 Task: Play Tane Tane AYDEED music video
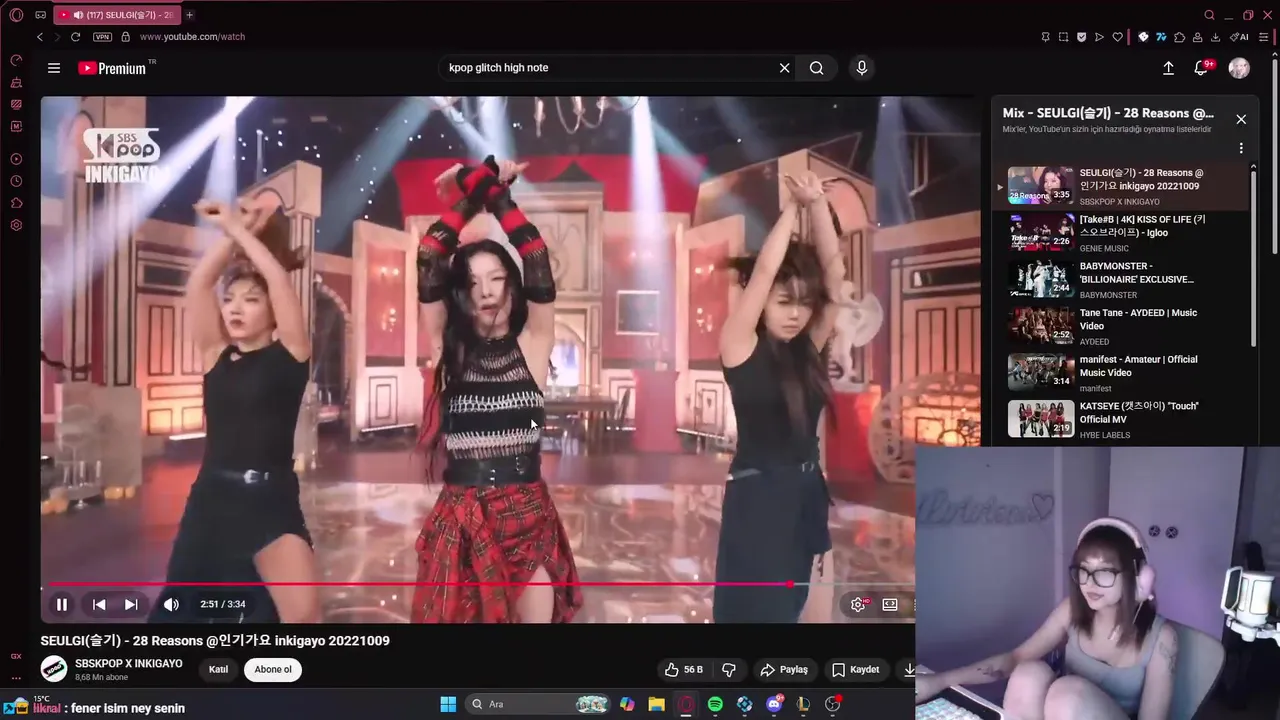1120,326
